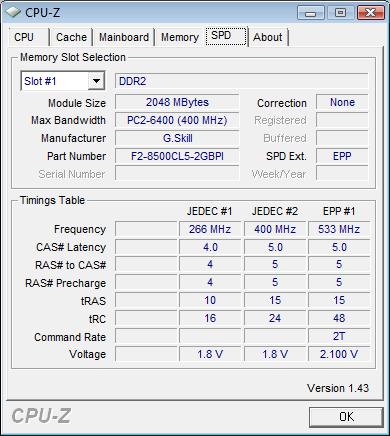The image size is (390, 436).
Task: Click the empty Week/Year field
Action: (342, 174)
